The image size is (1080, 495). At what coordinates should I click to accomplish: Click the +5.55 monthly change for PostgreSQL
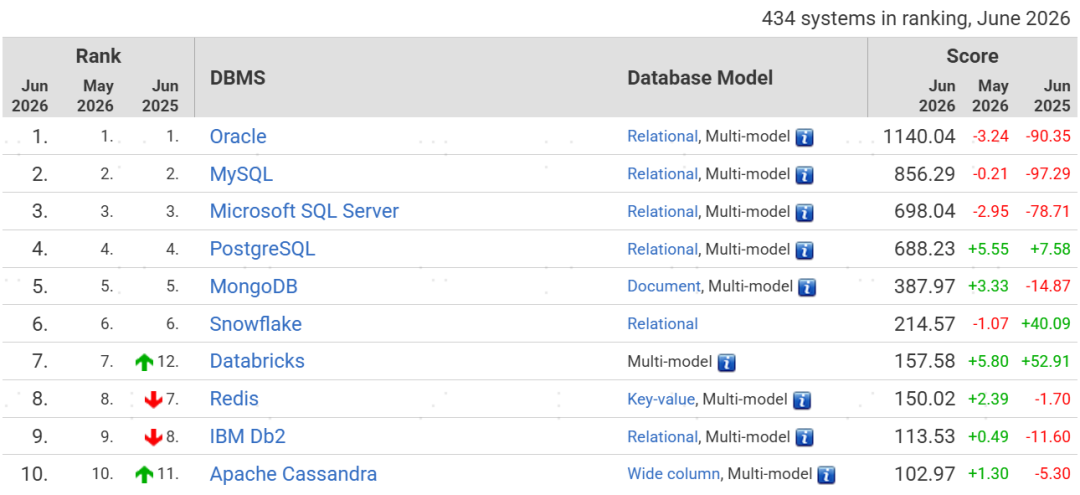point(988,249)
